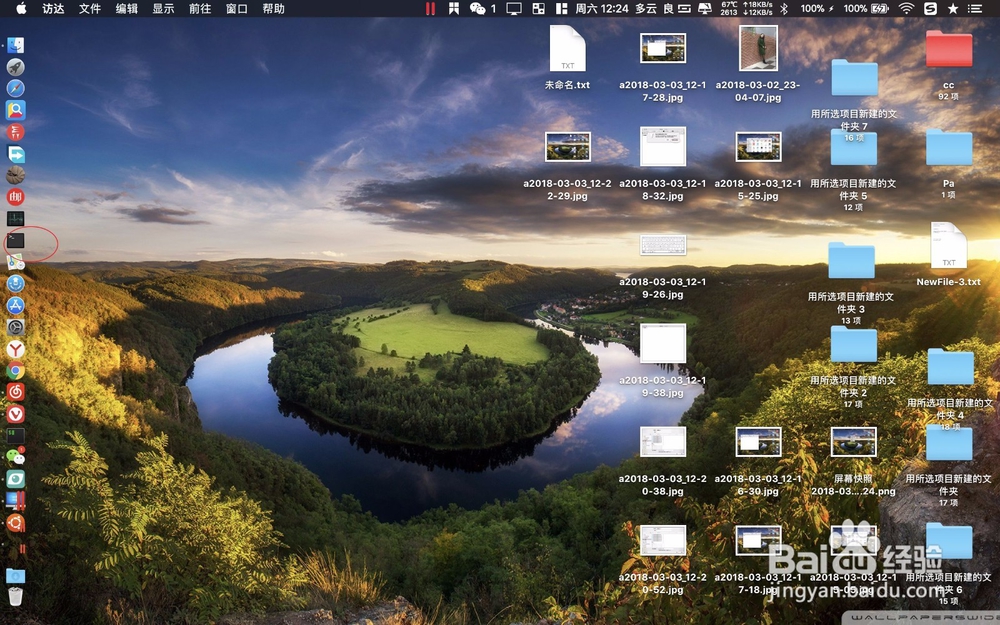Open NetEase Music red swirl icon
1000x625 pixels.
15,392
